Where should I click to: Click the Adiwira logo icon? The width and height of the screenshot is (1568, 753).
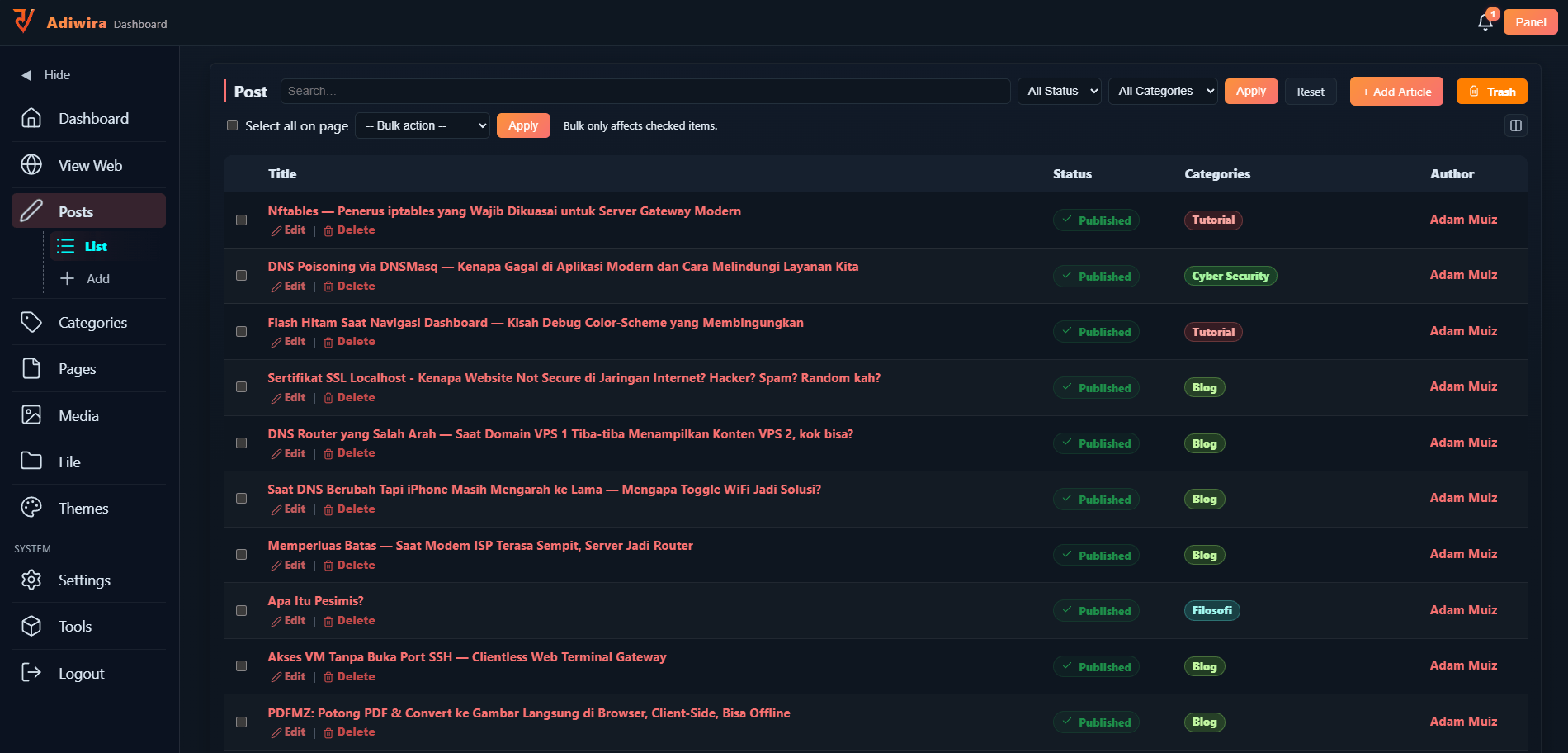coord(24,21)
